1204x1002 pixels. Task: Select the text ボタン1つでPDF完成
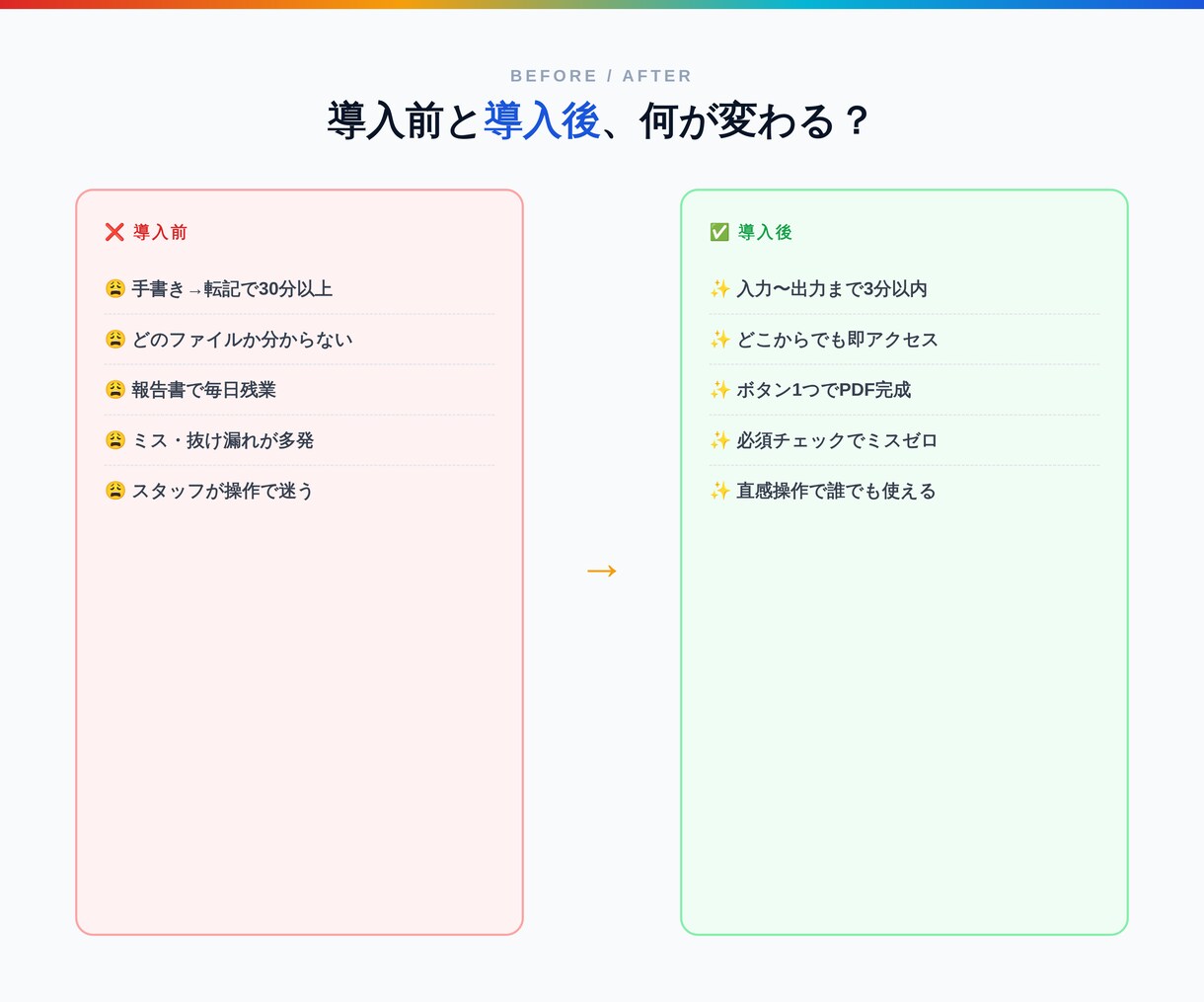pos(823,389)
